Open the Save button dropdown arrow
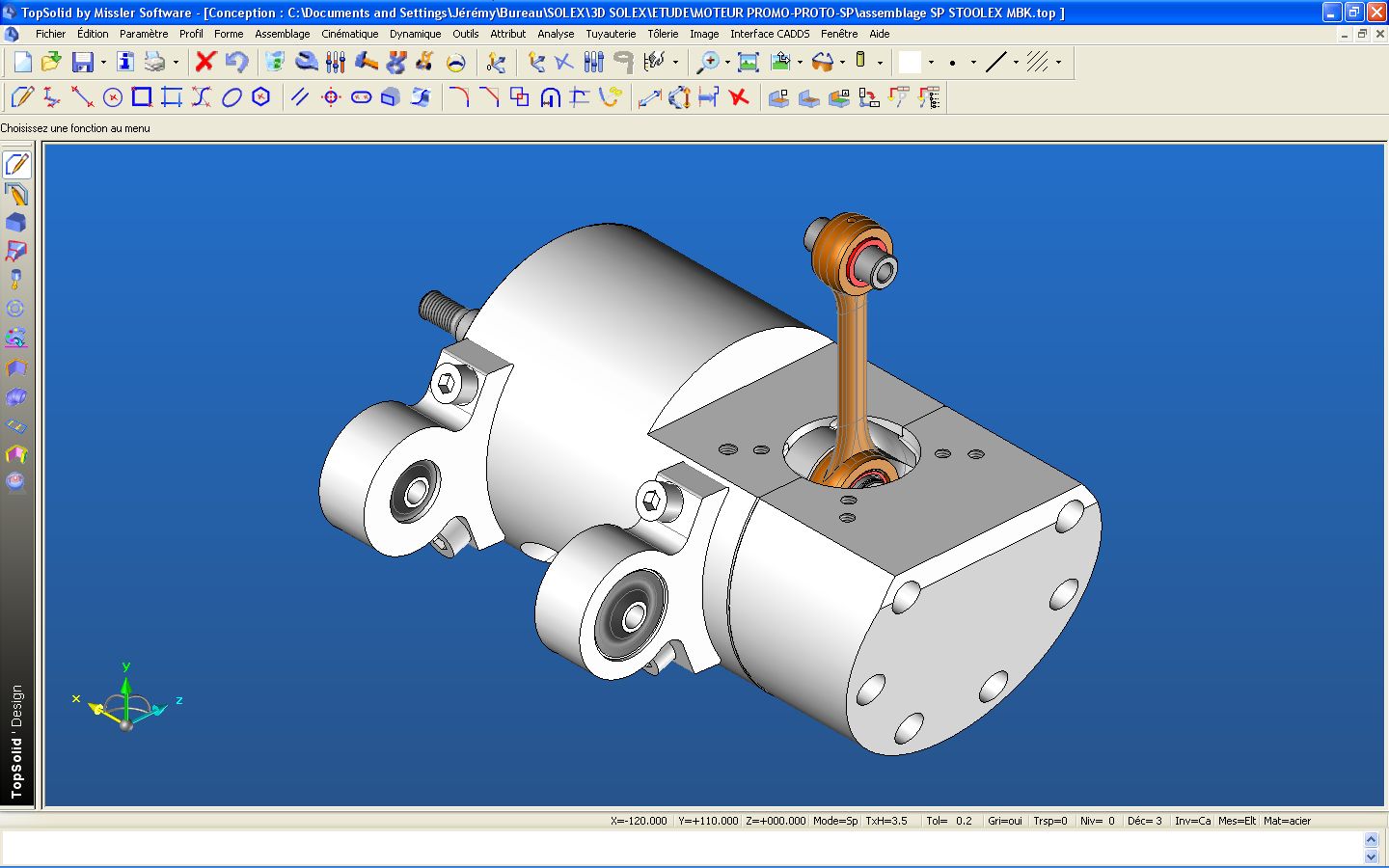This screenshot has height=868, width=1389. pyautogui.click(x=103, y=62)
